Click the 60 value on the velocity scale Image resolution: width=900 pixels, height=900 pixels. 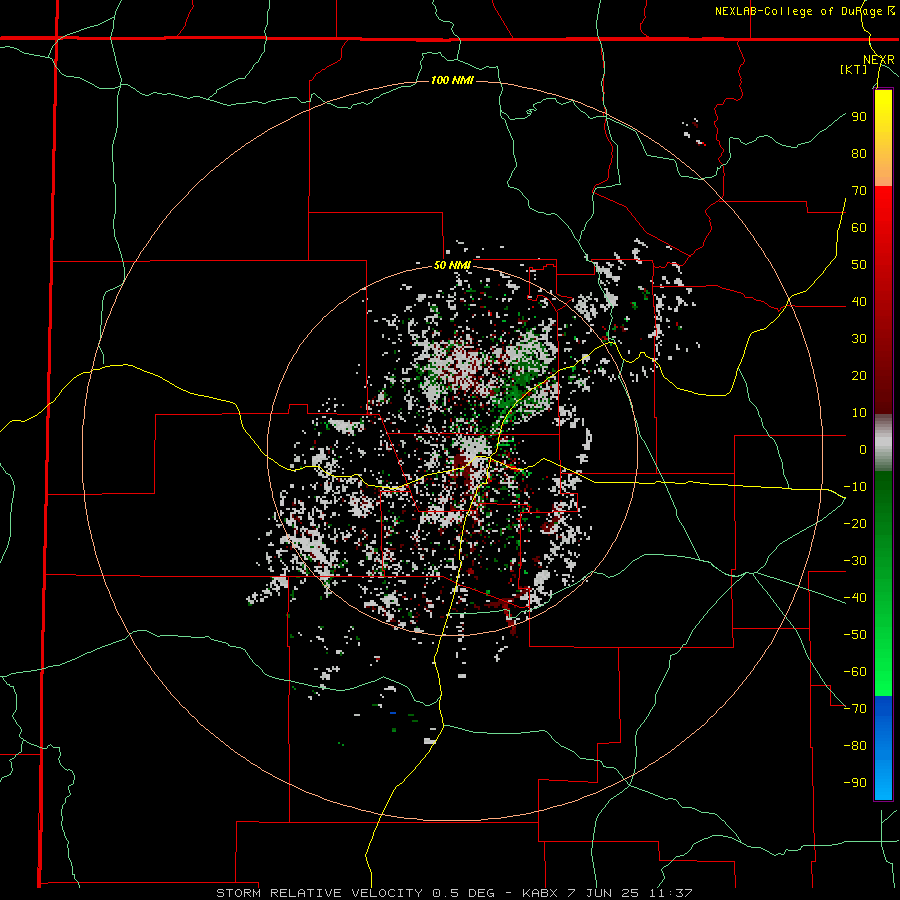tap(859, 228)
